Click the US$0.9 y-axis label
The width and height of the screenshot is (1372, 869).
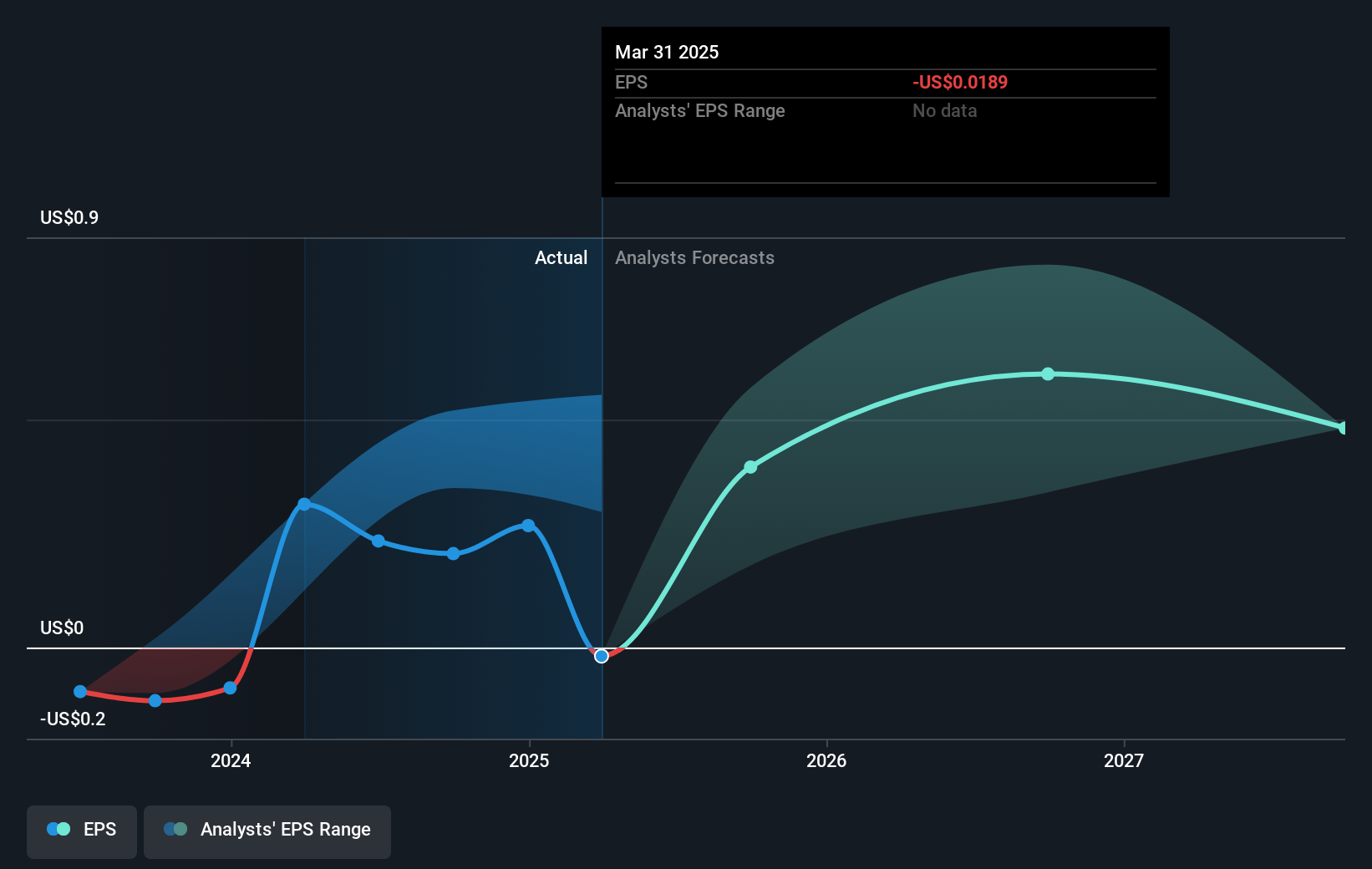point(69,218)
